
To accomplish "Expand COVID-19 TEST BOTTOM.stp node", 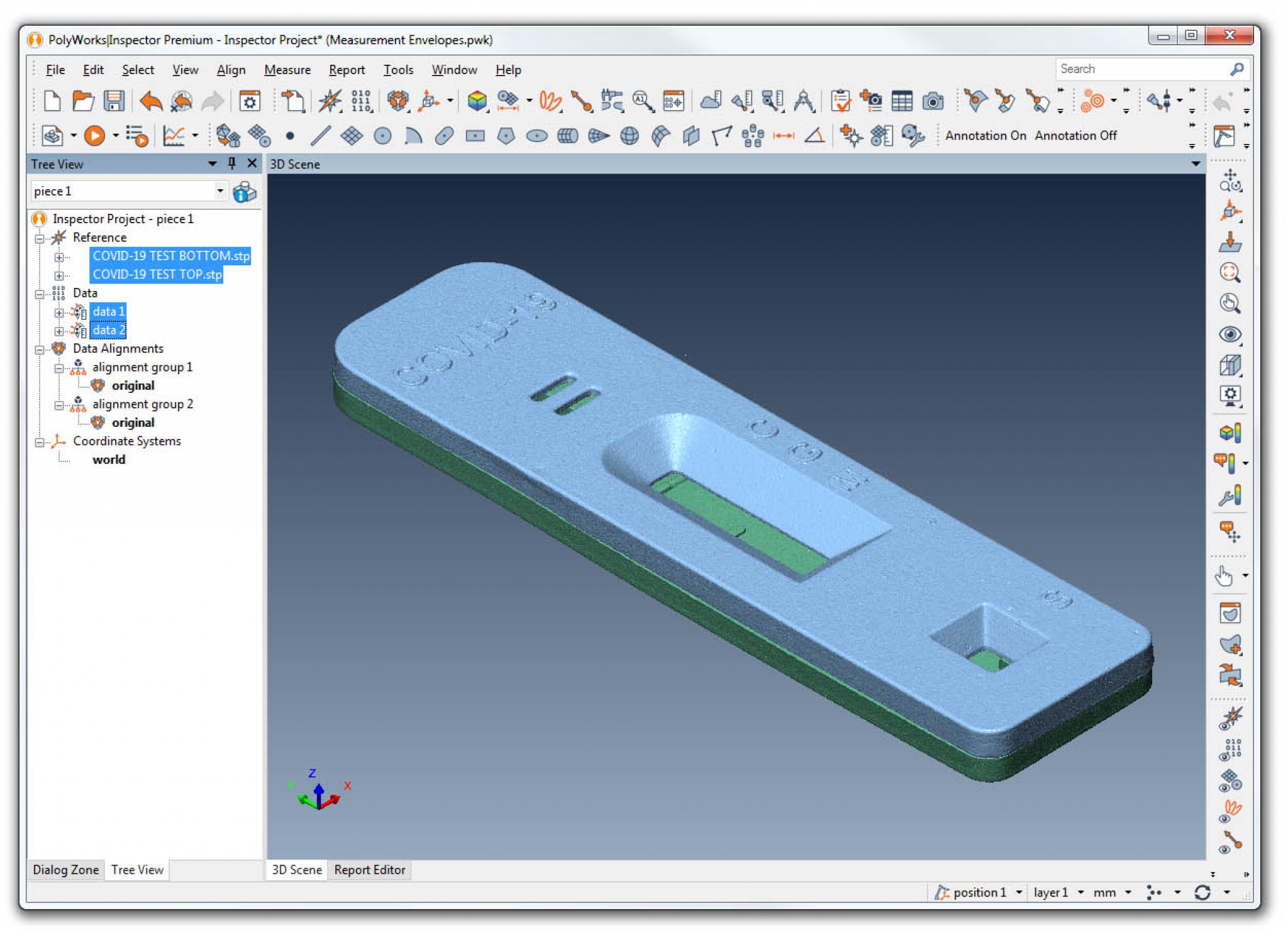I will click(x=58, y=256).
